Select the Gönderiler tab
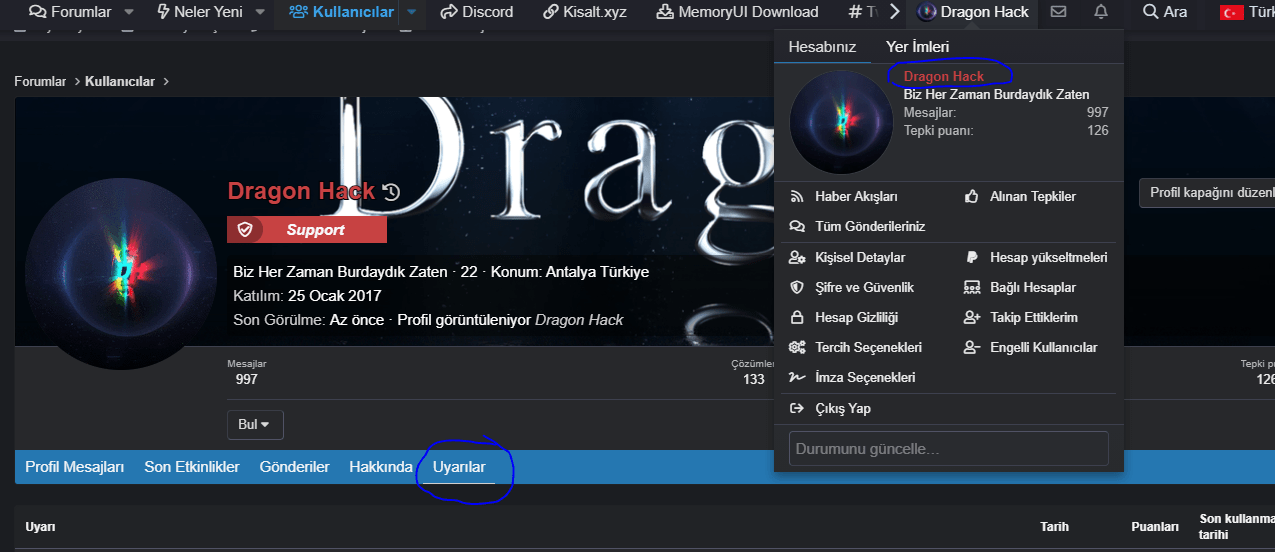 294,467
